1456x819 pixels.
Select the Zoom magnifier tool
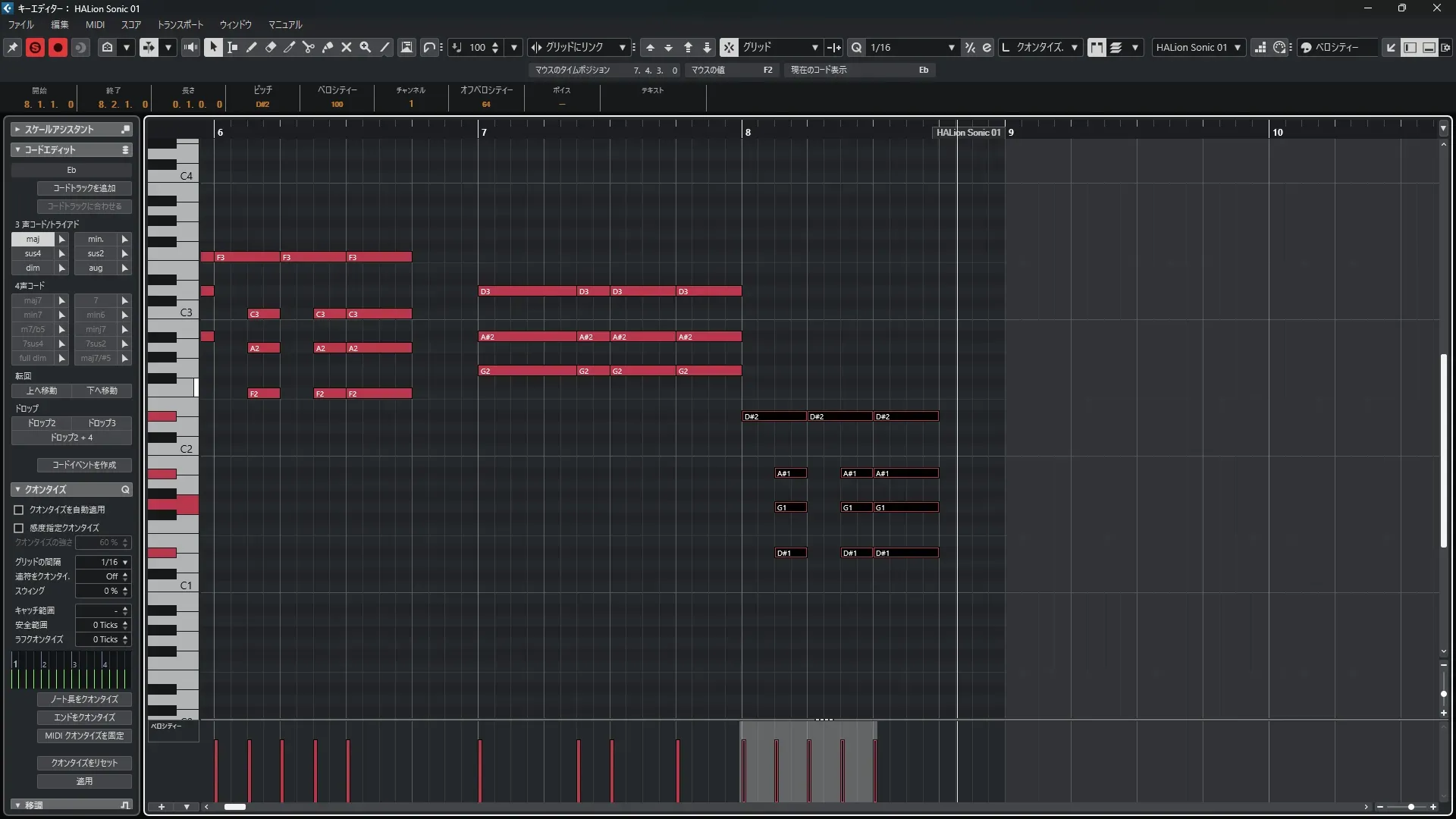click(366, 47)
